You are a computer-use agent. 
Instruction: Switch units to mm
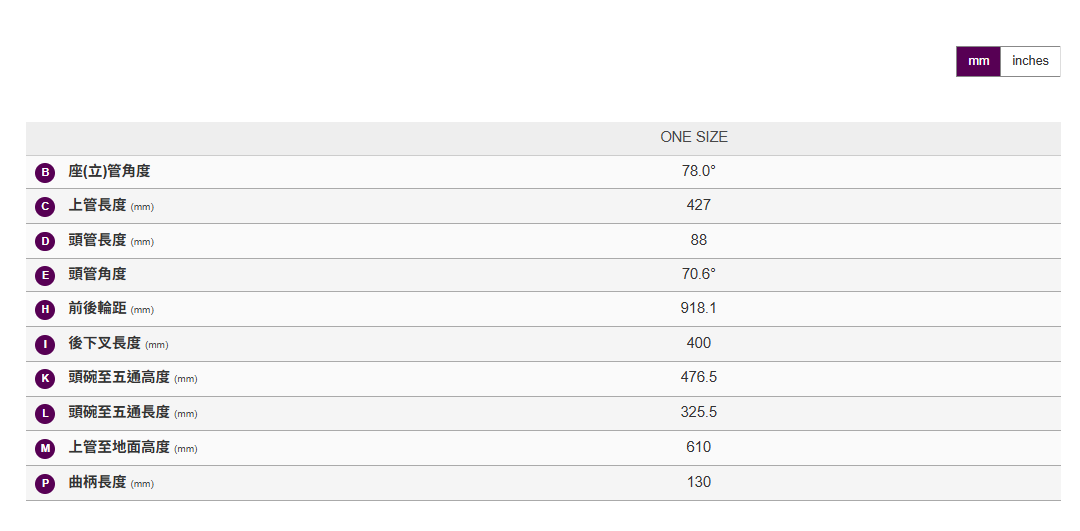pyautogui.click(x=978, y=61)
